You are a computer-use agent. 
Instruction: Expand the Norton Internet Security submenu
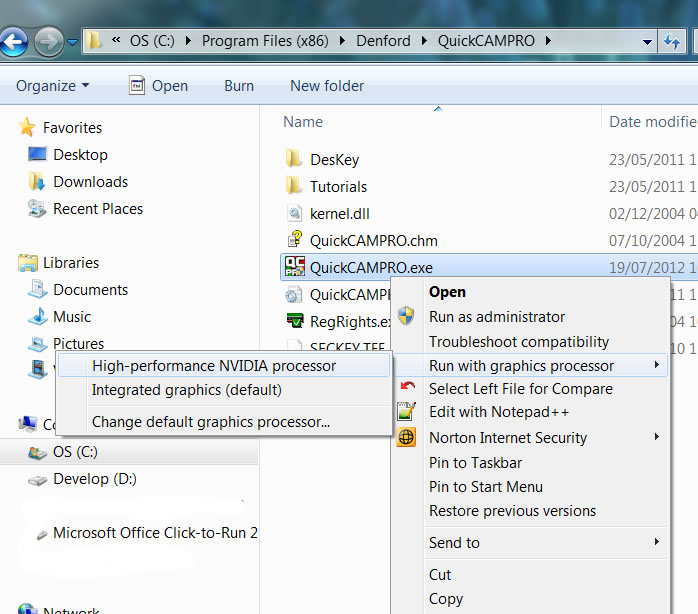coord(657,437)
